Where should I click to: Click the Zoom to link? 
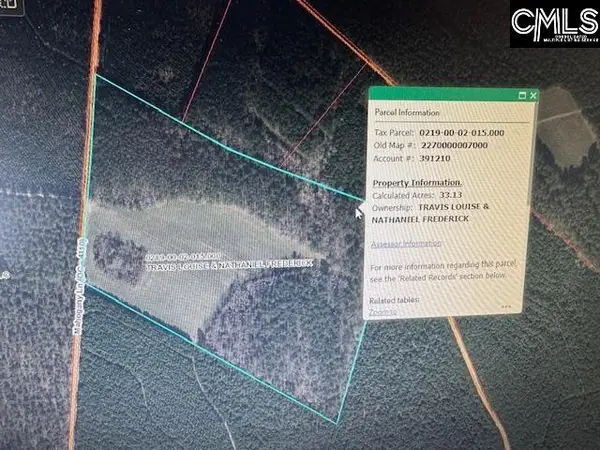(383, 312)
